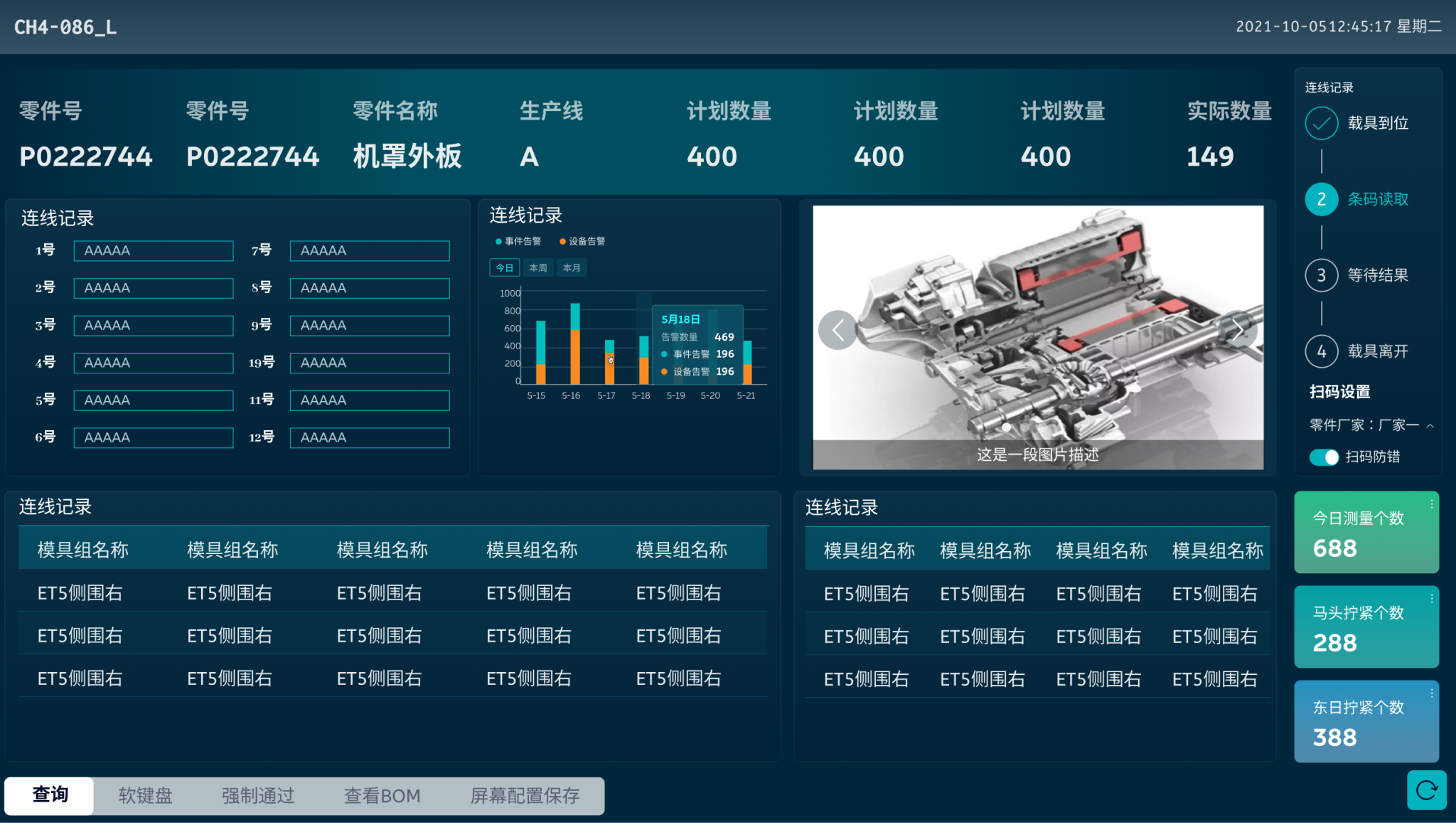Go to next image with right arrow

1238,330
